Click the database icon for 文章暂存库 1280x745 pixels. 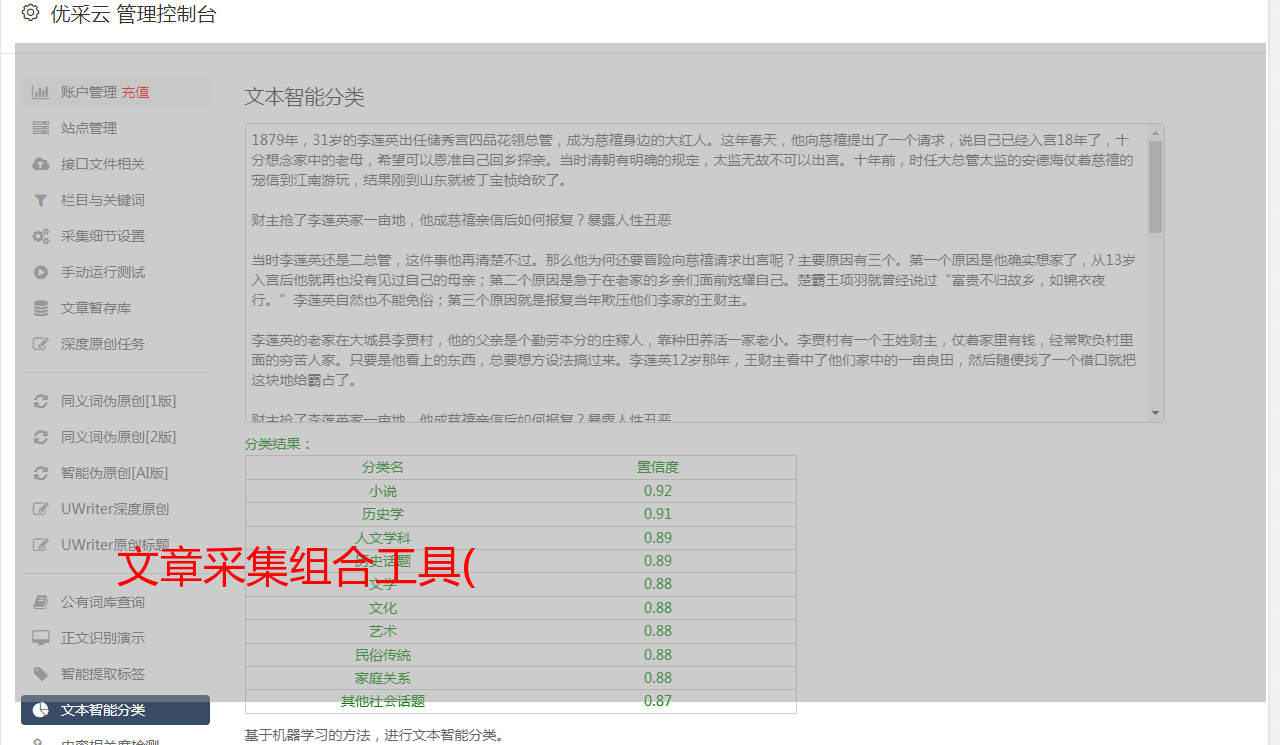pyautogui.click(x=40, y=308)
